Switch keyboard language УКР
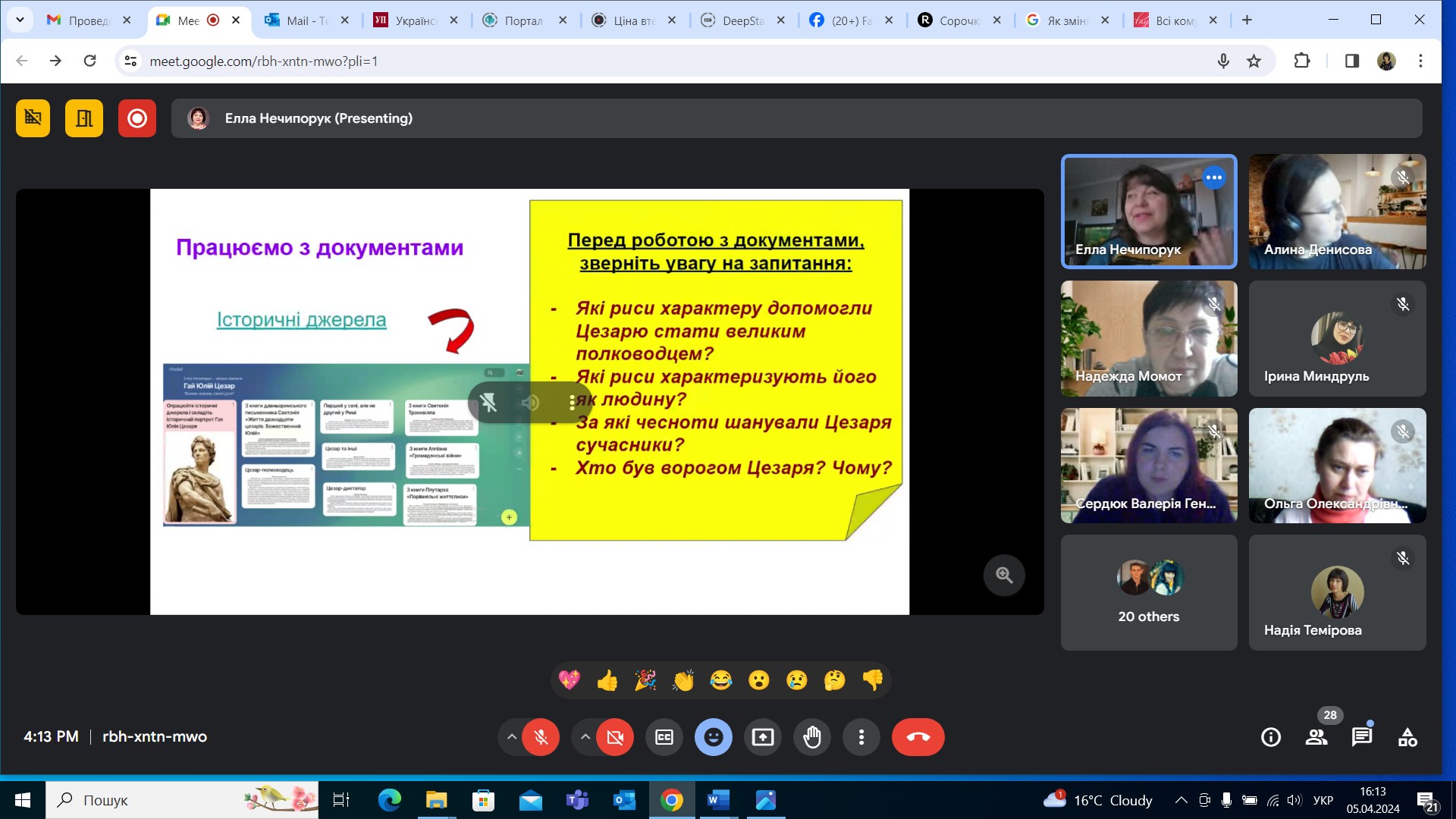This screenshot has height=819, width=1456. (1323, 800)
